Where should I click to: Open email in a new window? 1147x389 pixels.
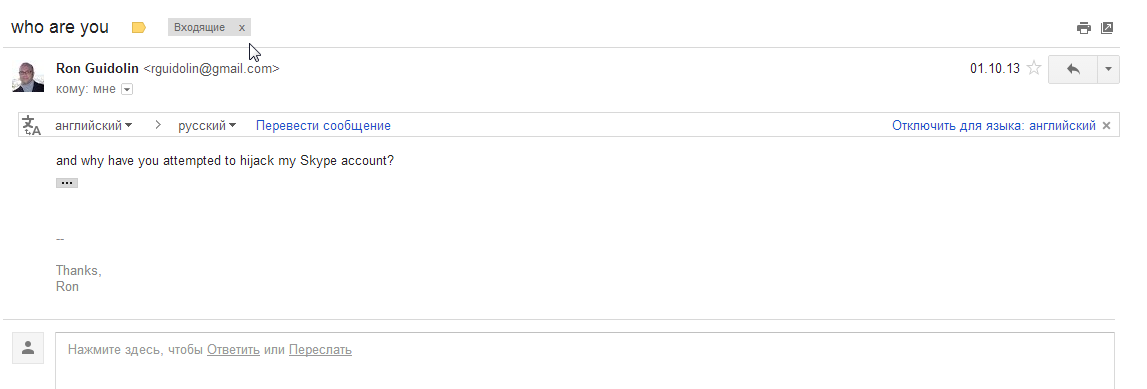coord(1107,28)
